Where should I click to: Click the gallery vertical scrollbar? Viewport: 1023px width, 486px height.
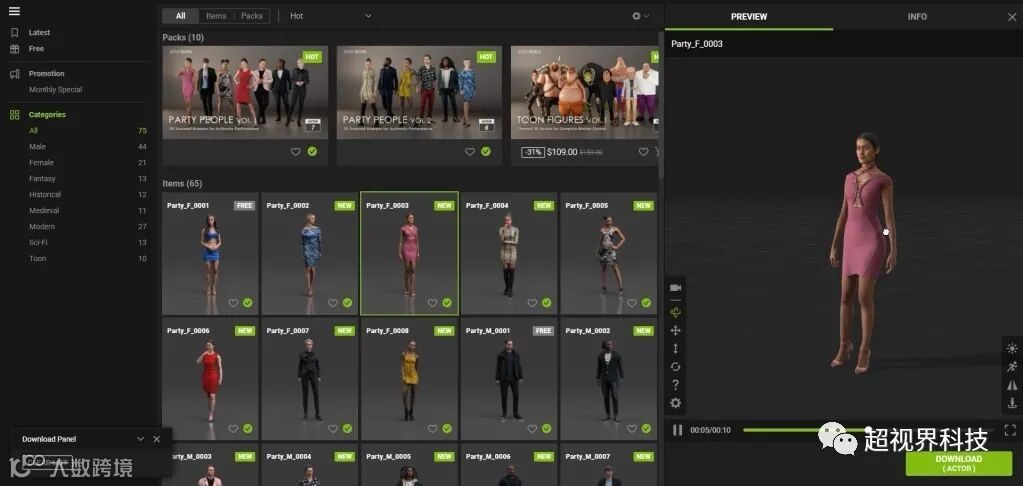[661, 104]
